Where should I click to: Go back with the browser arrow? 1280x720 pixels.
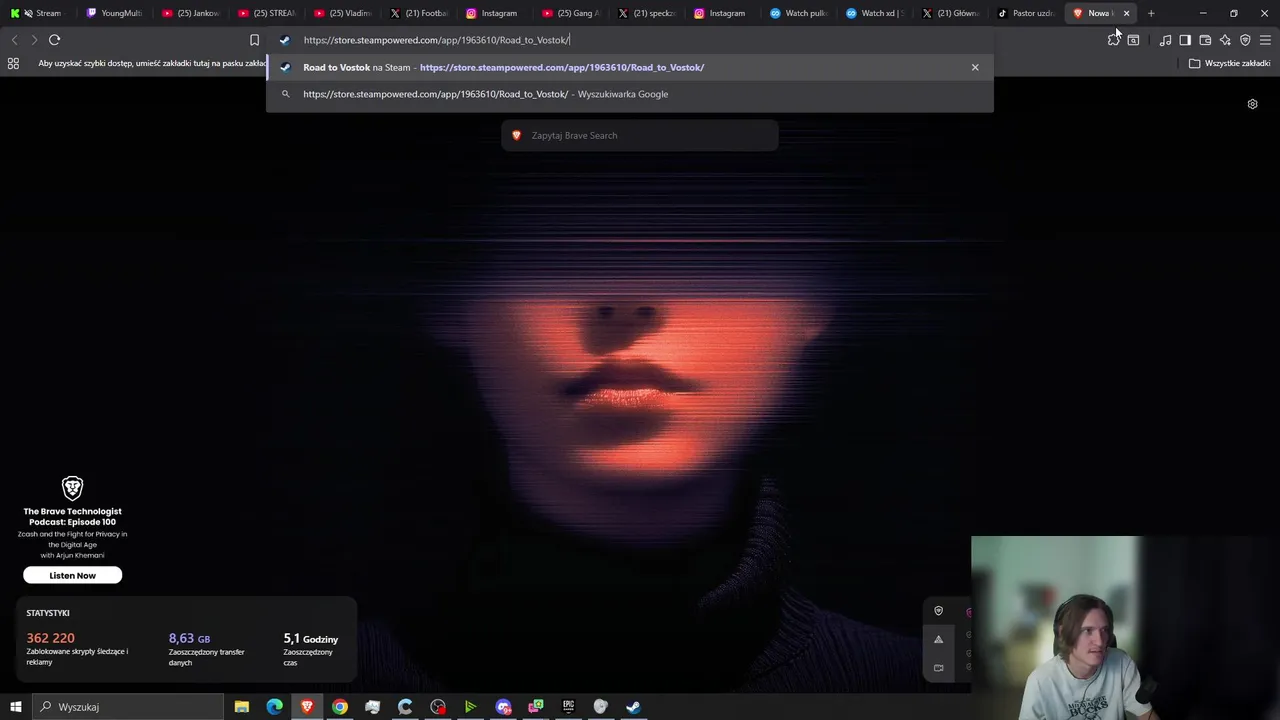(14, 40)
